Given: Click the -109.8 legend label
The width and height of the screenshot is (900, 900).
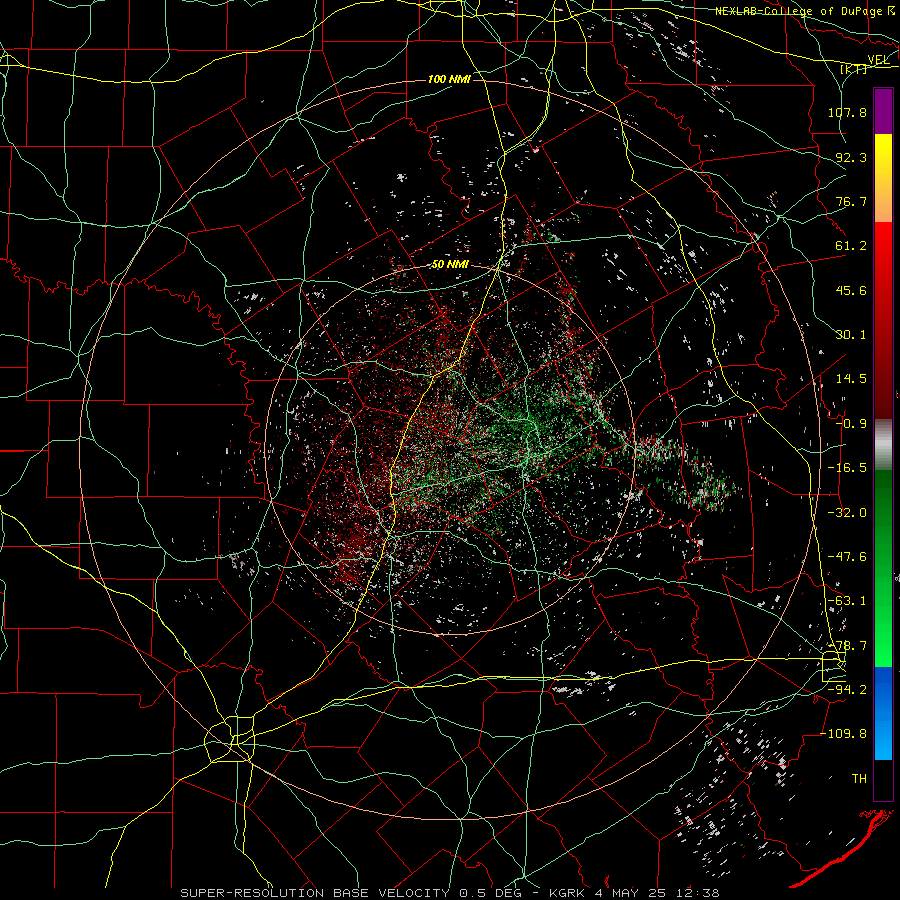Looking at the screenshot, I should [843, 734].
